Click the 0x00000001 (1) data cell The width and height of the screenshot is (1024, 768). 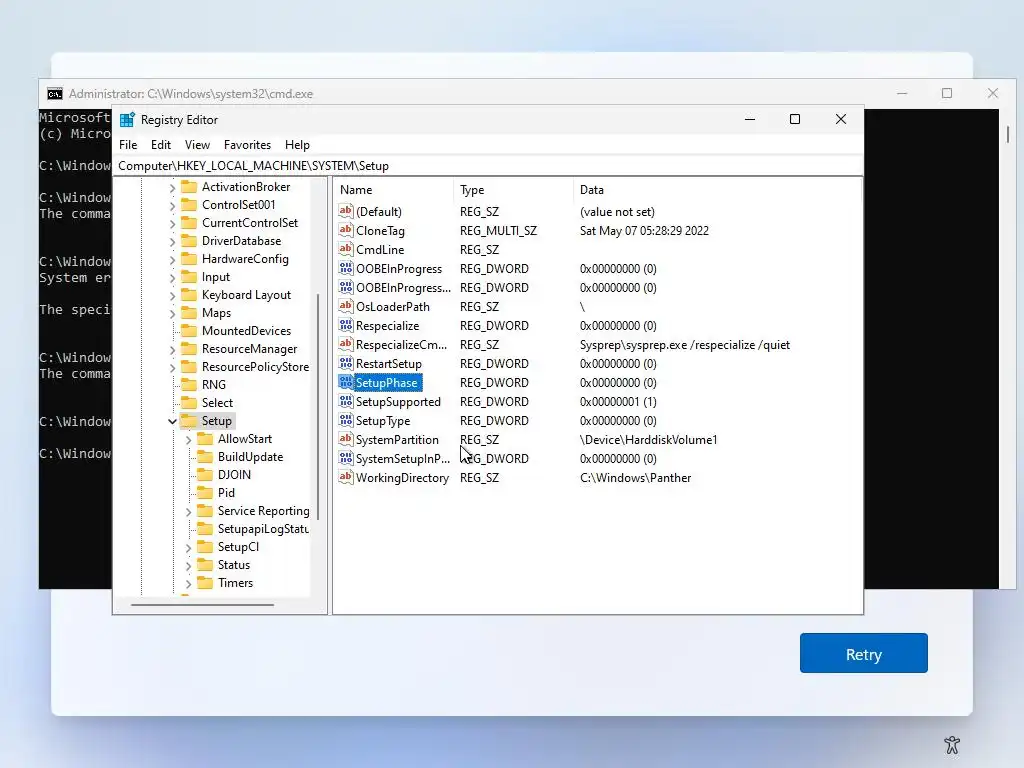618,402
